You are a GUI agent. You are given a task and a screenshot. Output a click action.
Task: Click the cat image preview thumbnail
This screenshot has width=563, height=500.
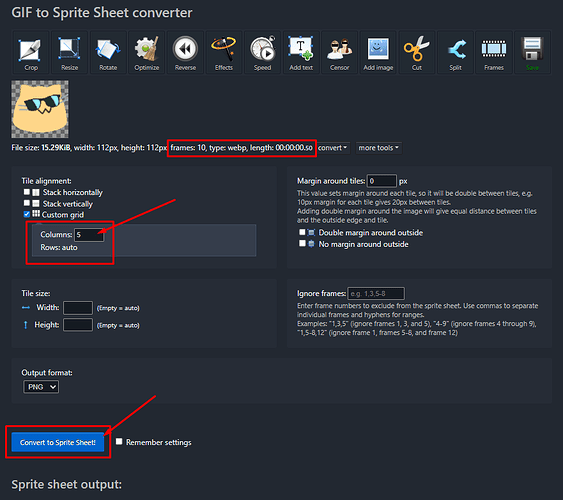click(x=40, y=109)
